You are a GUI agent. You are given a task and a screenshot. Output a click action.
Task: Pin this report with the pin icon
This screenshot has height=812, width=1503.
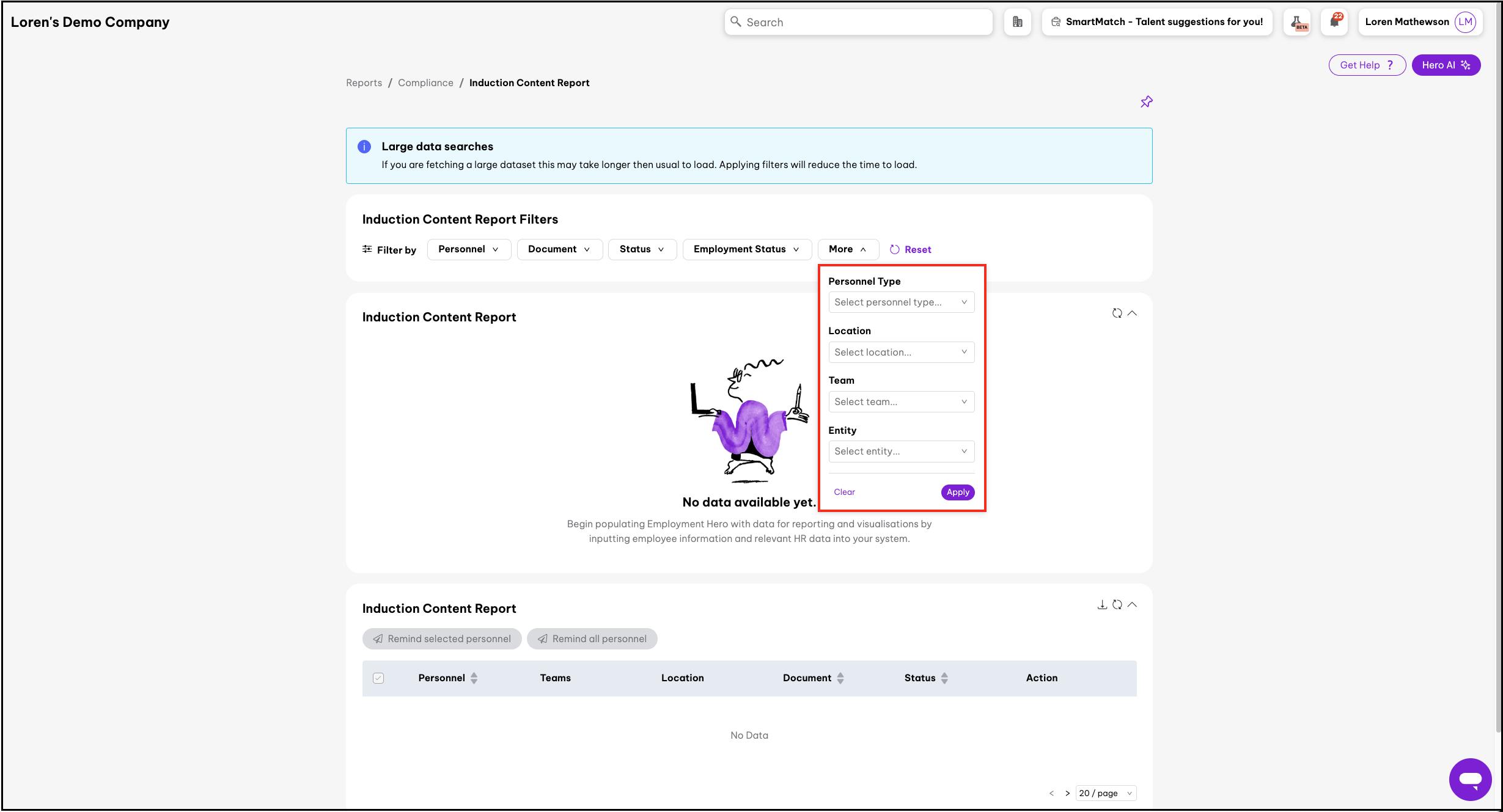1146,102
